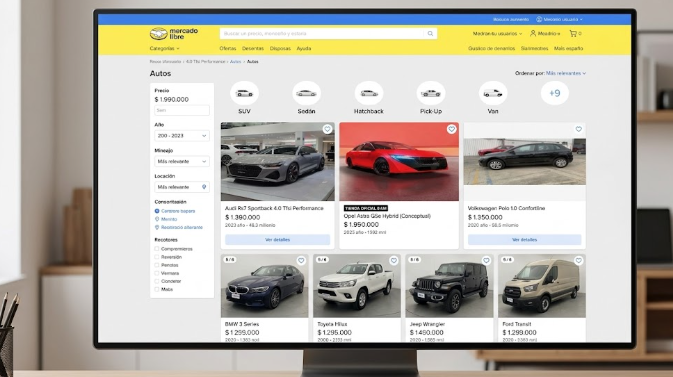
Task: Open the Mercado Libre logo home link
Action: pyautogui.click(x=174, y=33)
